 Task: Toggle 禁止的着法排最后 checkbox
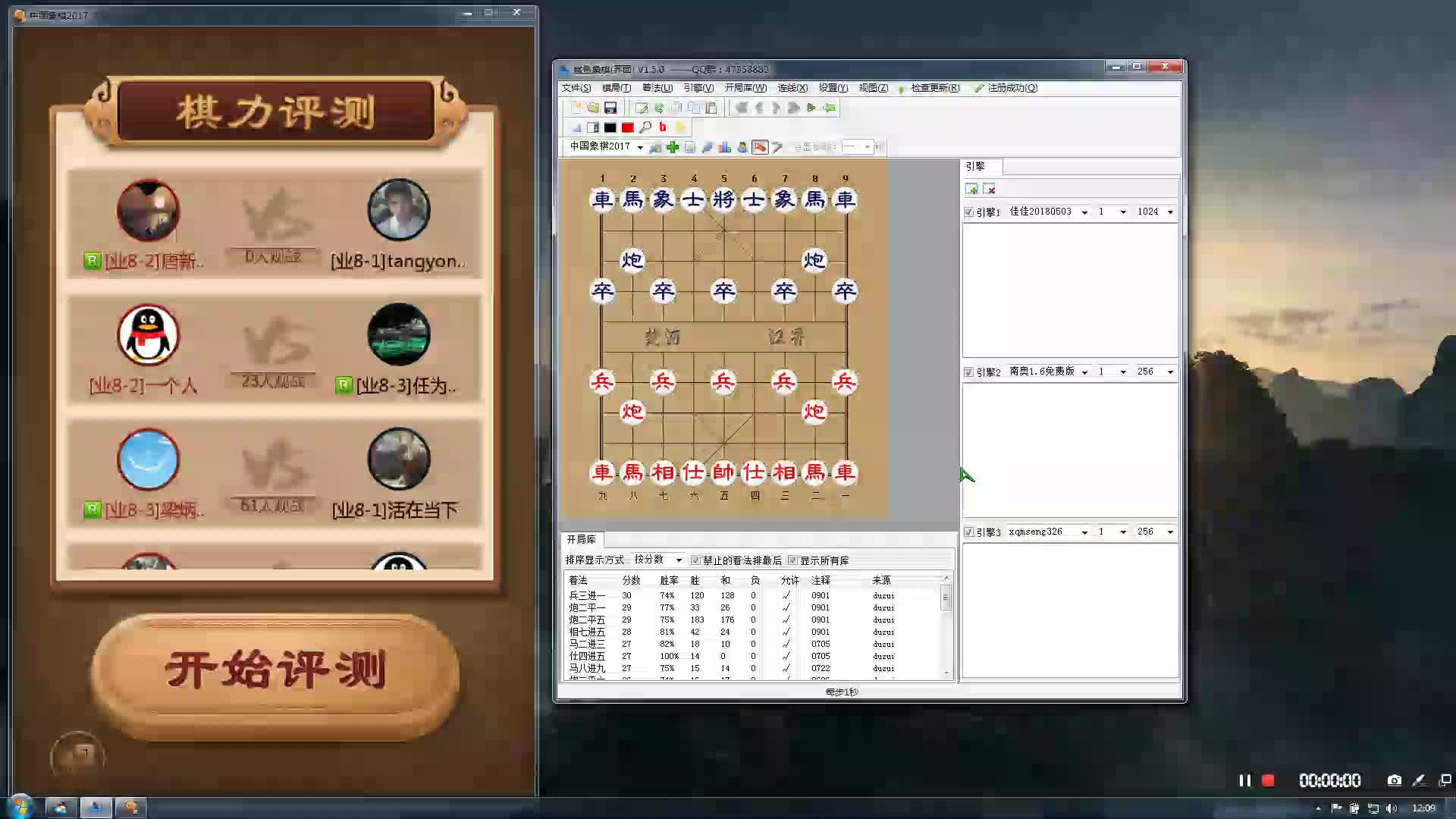tap(695, 560)
